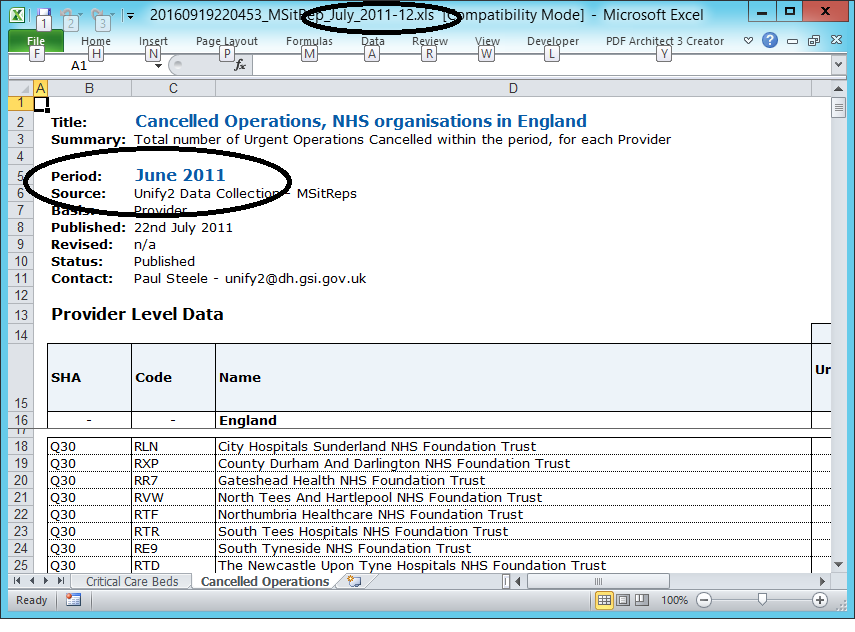Switch to Page Break Preview
Screen dimensions: 855x632
[642, 600]
